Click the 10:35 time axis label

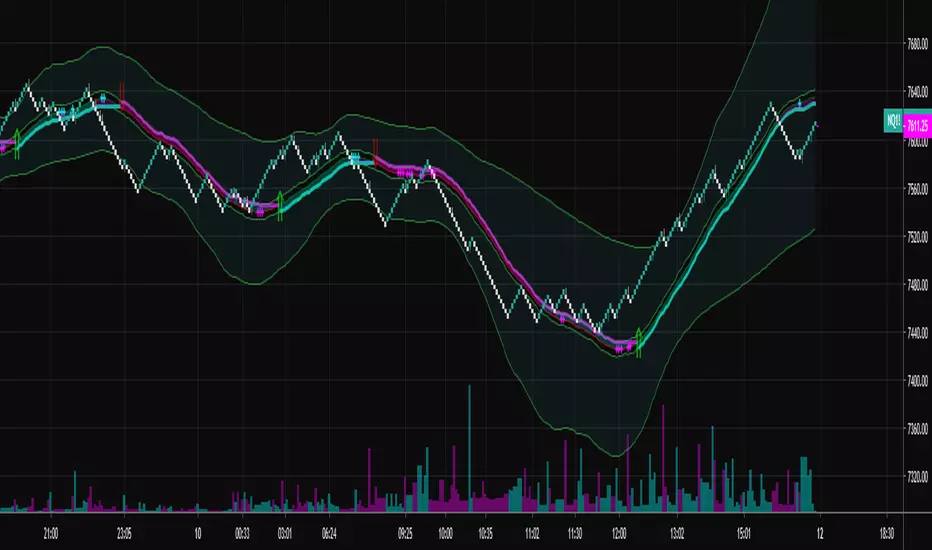[485, 533]
